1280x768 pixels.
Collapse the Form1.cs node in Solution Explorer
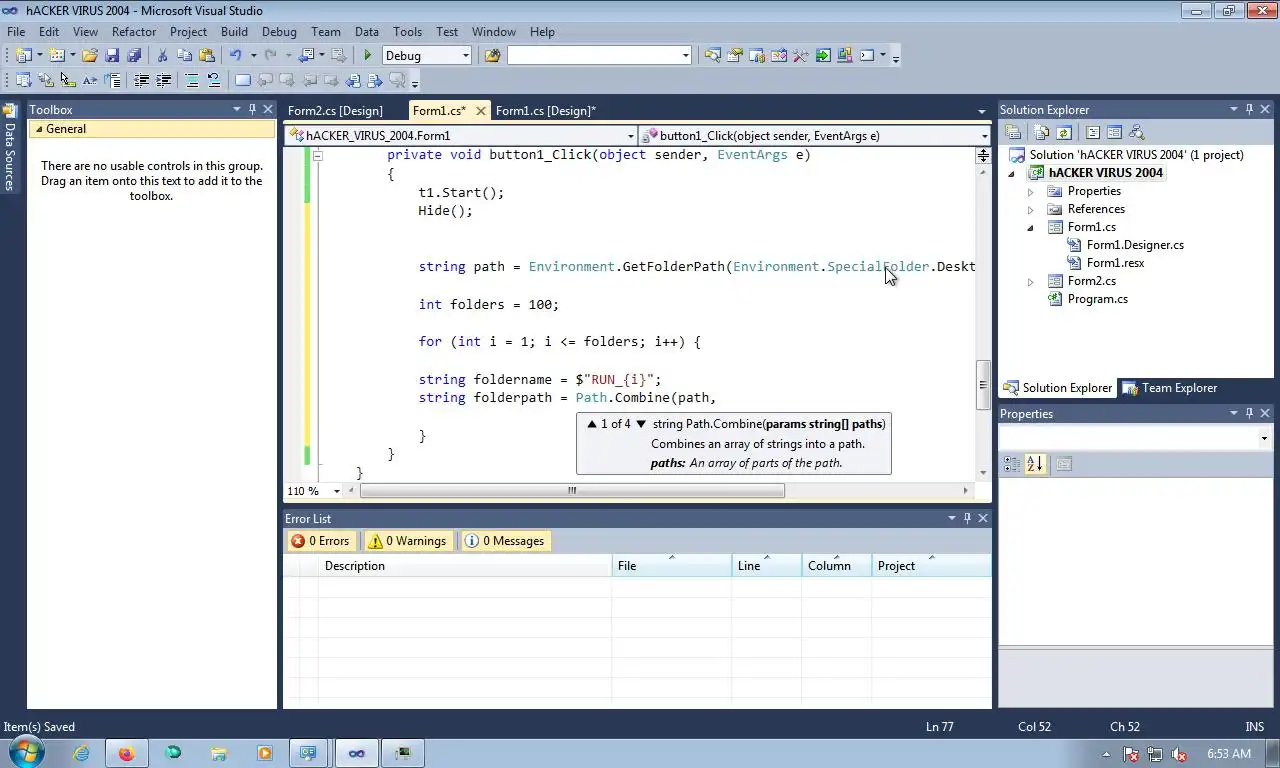coord(1031,227)
